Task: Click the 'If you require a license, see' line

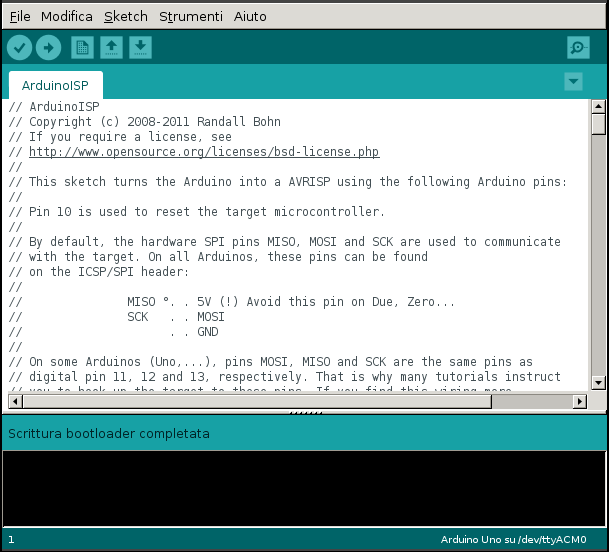Action: point(120,137)
